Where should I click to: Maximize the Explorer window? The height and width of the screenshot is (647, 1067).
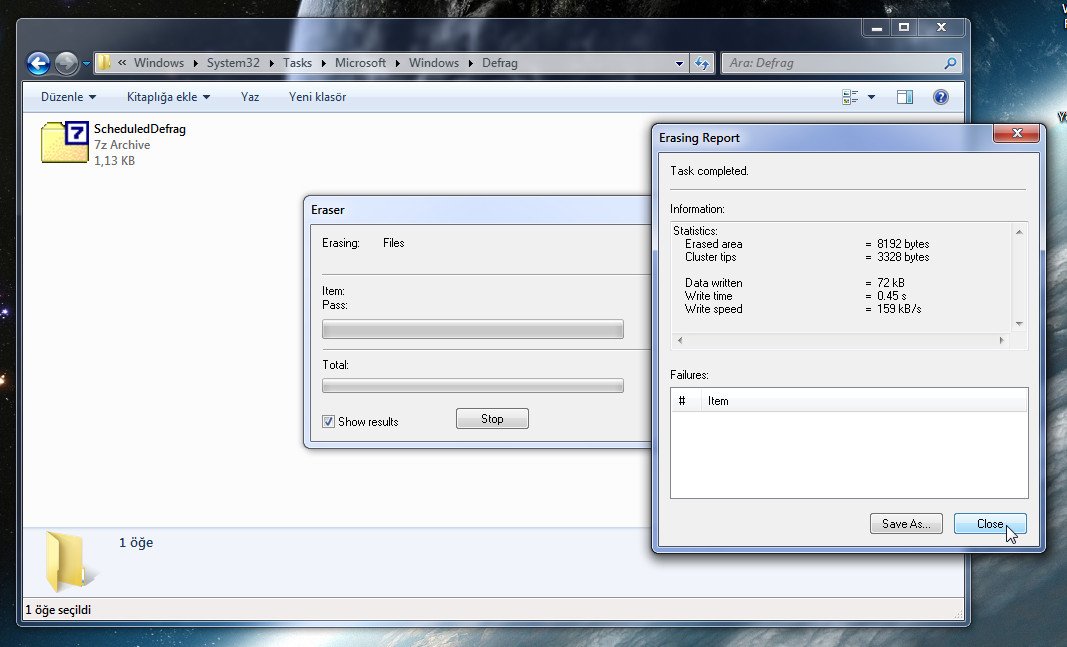pyautogui.click(x=904, y=28)
